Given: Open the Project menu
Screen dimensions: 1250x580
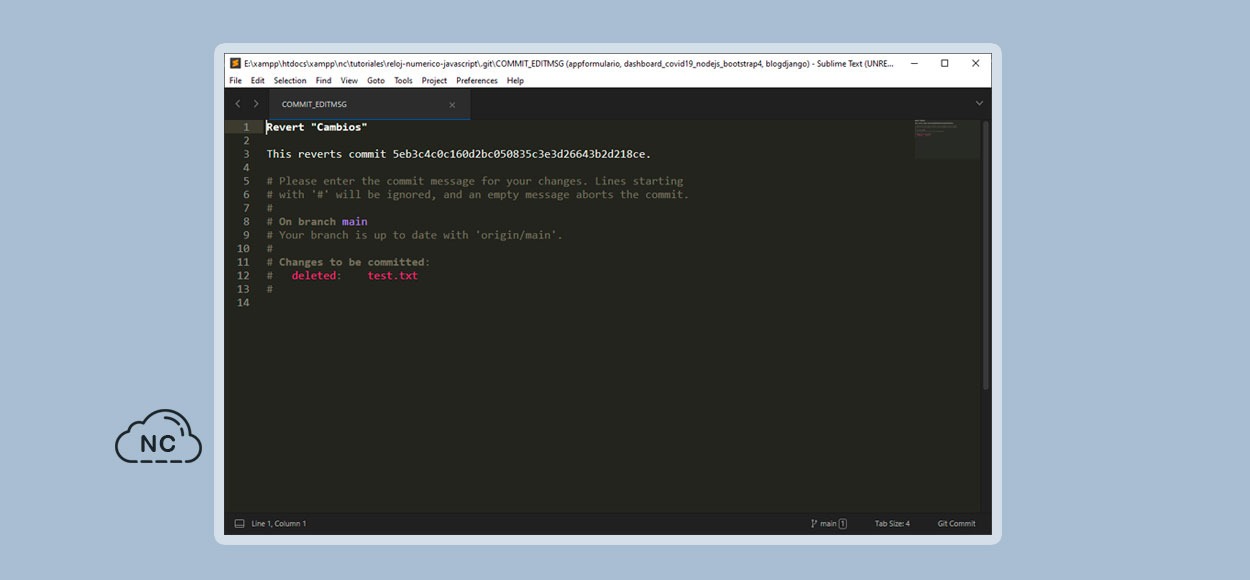Looking at the screenshot, I should tap(434, 81).
